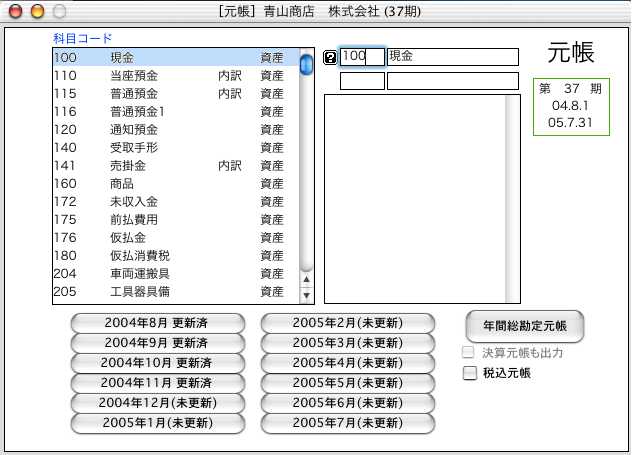Select account 160 商品 in list

click(175, 184)
